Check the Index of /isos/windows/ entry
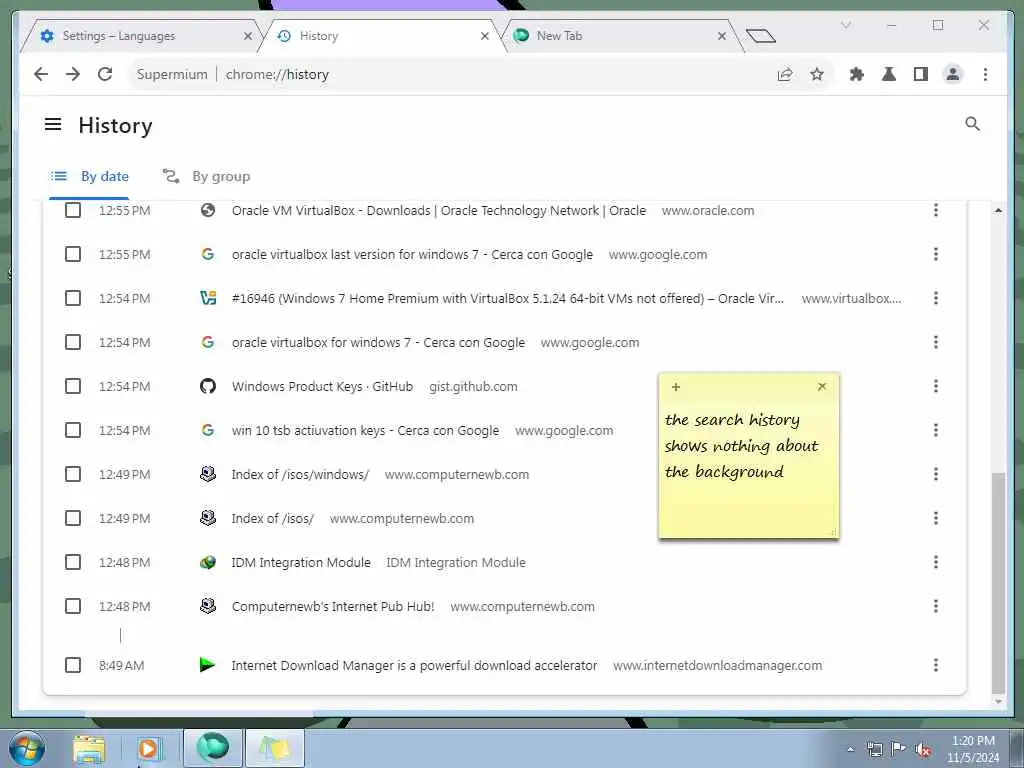The image size is (1024, 768). 73,474
